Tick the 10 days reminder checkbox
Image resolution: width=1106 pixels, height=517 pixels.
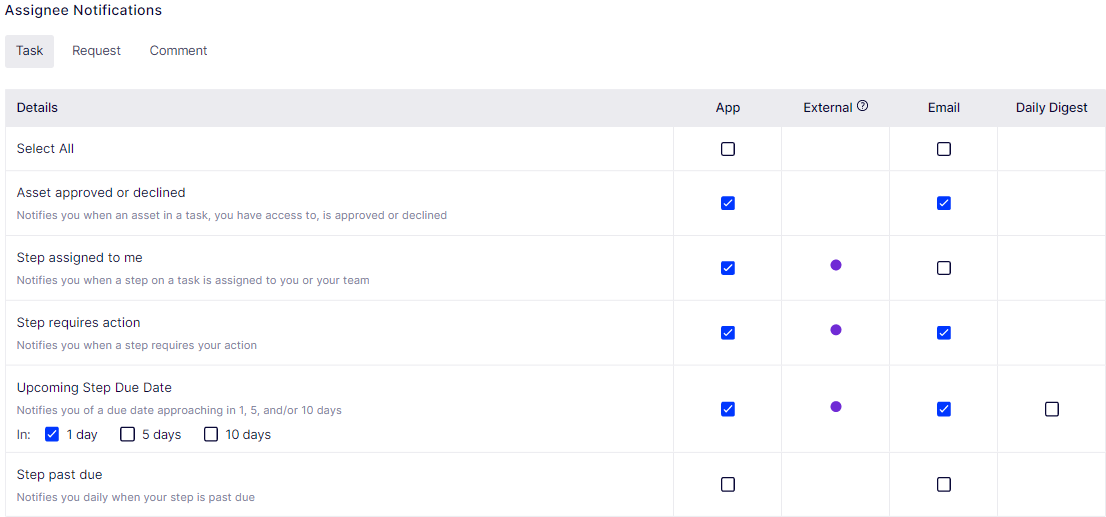[210, 434]
